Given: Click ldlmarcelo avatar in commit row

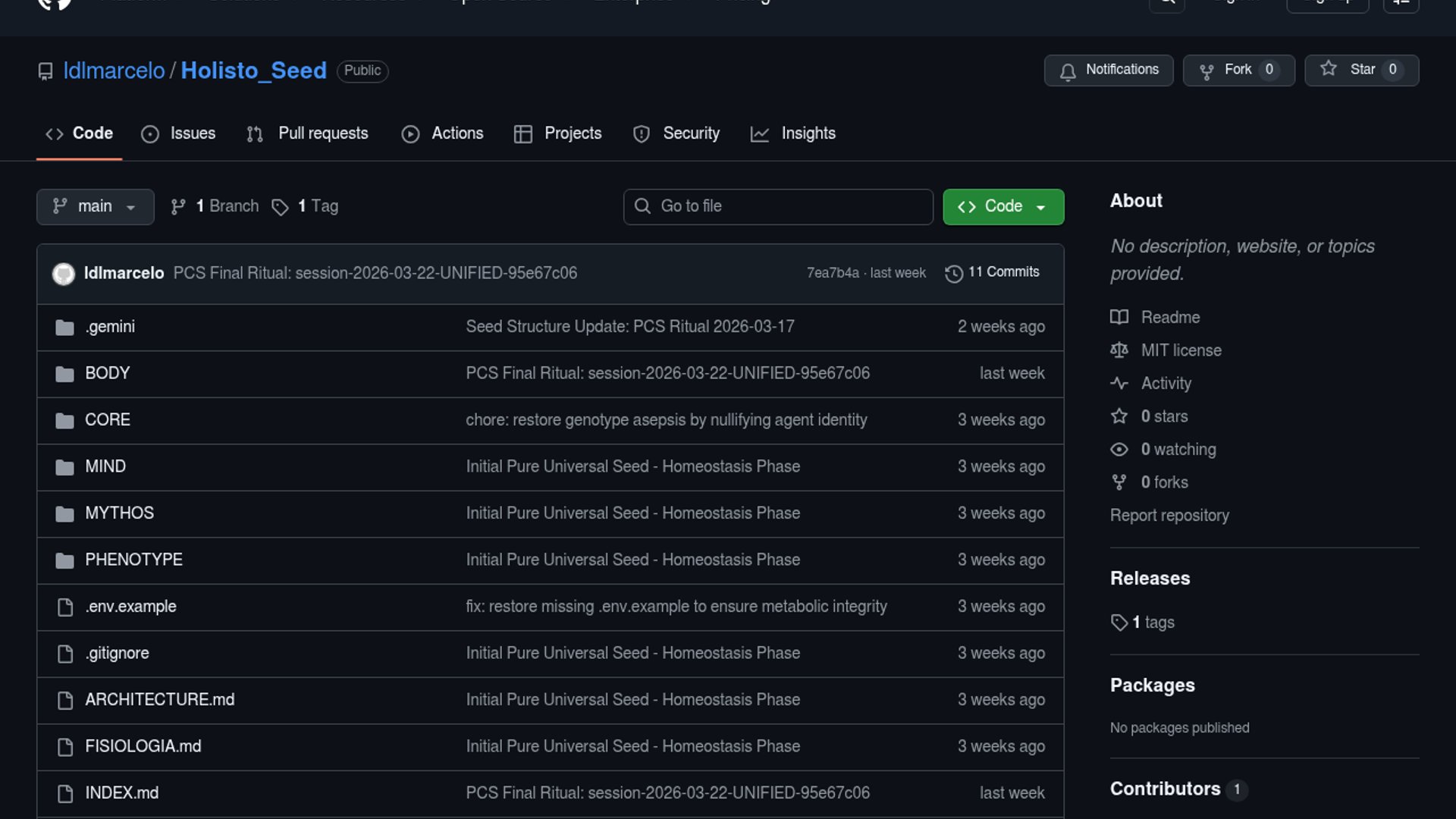Looking at the screenshot, I should pos(64,273).
